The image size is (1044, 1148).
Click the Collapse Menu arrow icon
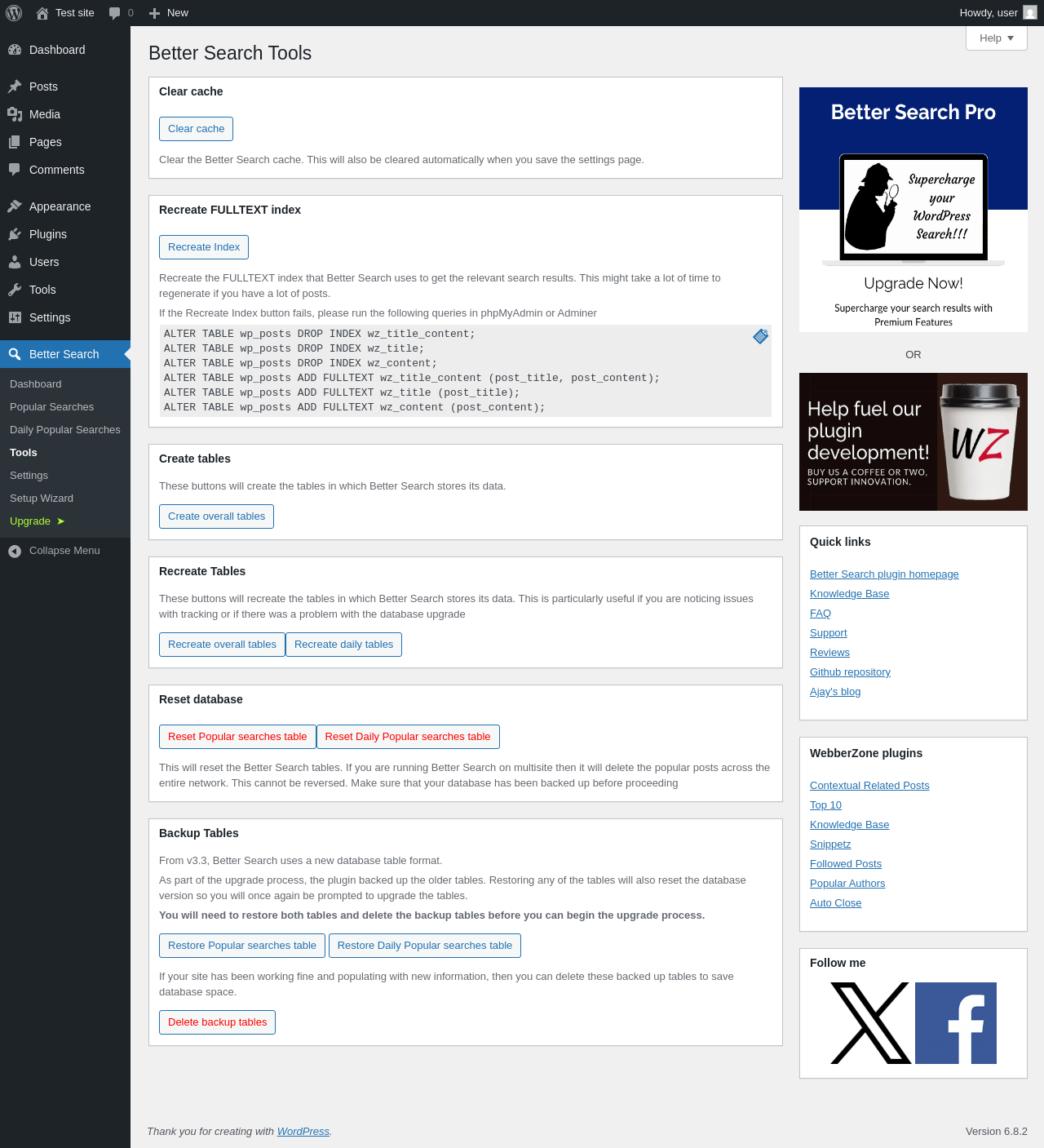[x=15, y=552]
